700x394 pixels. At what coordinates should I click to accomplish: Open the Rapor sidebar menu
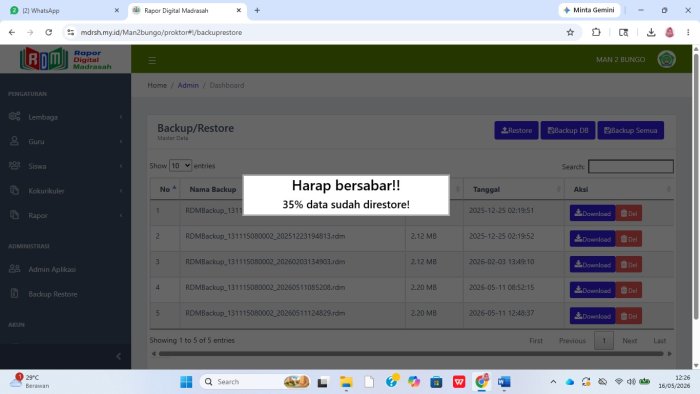(65, 216)
